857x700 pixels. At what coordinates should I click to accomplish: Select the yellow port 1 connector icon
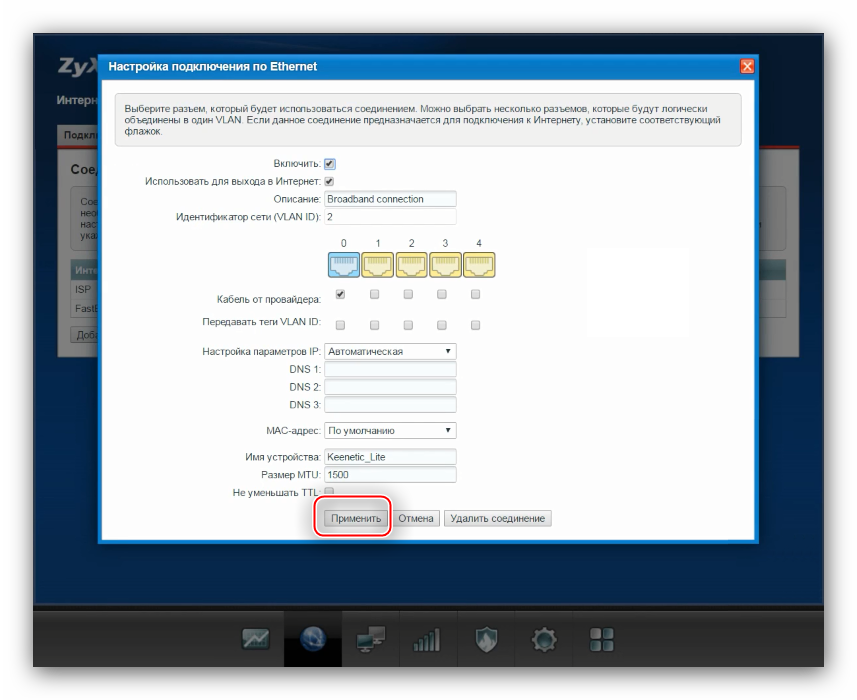[378, 264]
